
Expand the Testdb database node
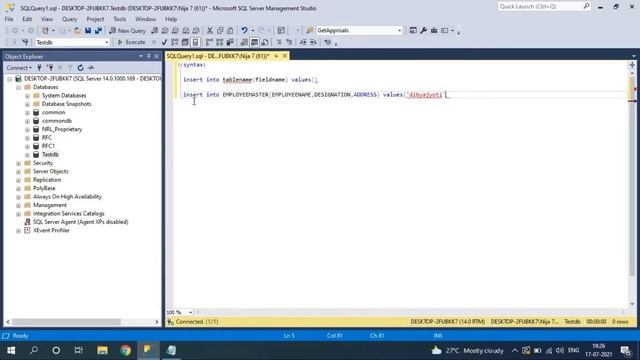pyautogui.click(x=27, y=155)
